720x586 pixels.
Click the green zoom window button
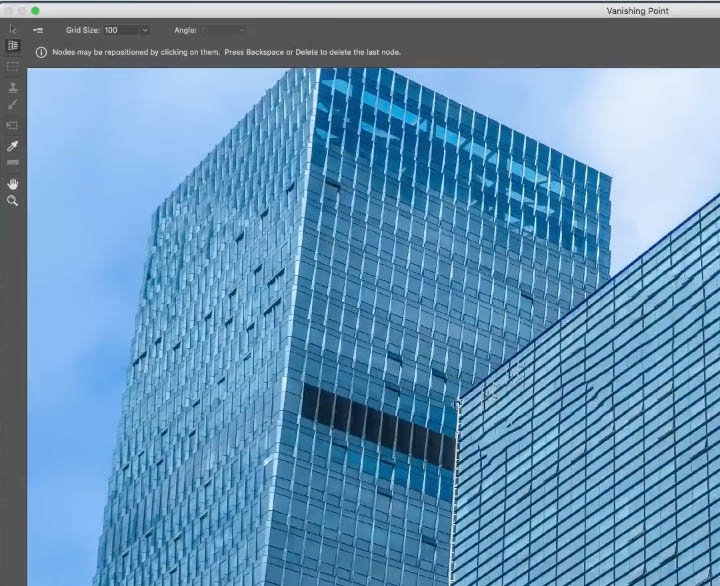(35, 11)
